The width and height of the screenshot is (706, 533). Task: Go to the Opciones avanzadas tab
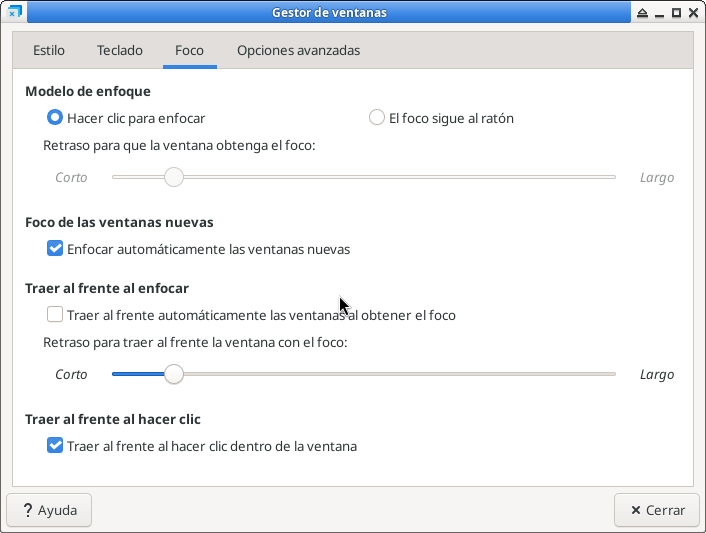point(298,50)
